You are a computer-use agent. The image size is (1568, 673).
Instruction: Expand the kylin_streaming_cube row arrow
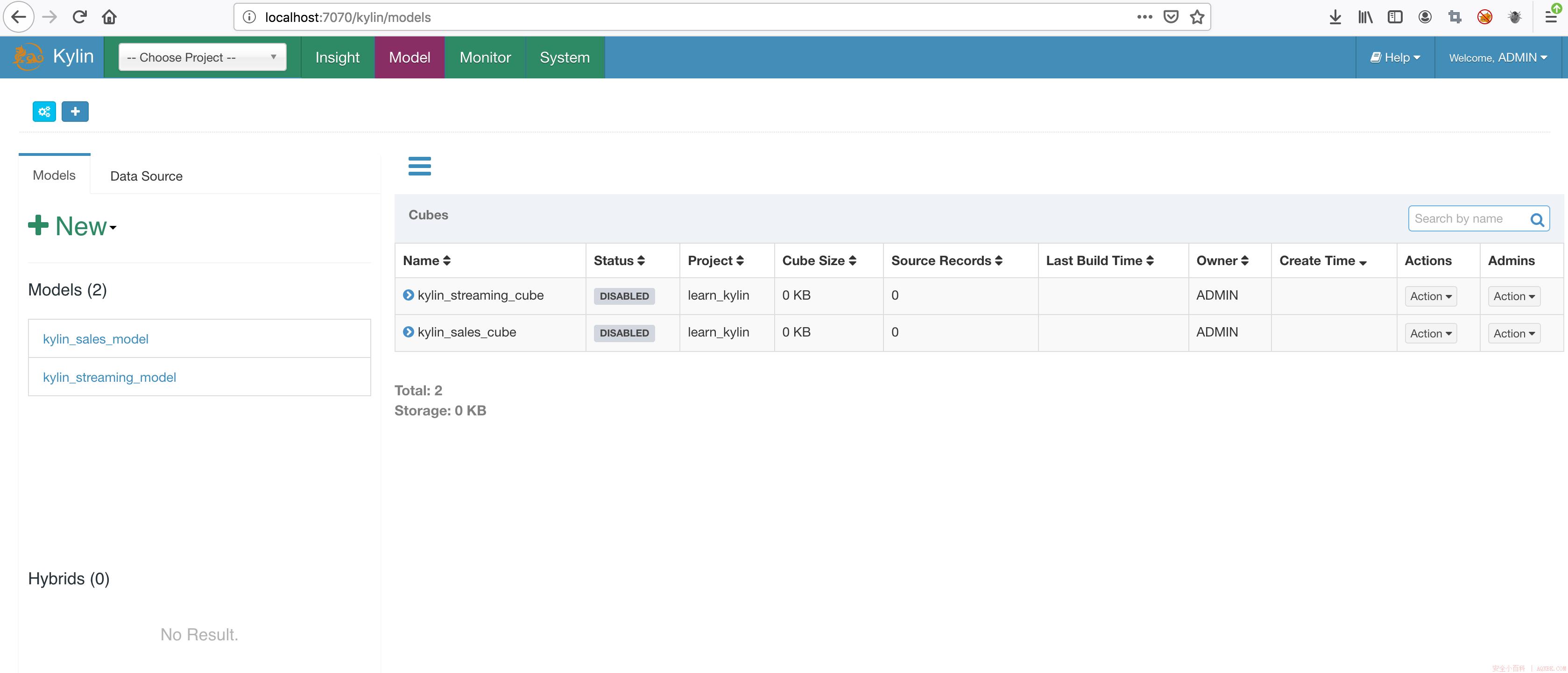tap(409, 295)
